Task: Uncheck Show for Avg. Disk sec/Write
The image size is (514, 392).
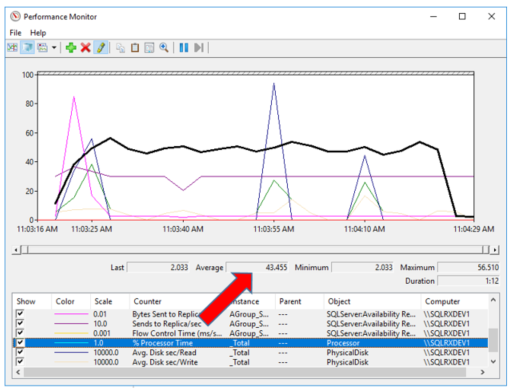Action: [20, 361]
